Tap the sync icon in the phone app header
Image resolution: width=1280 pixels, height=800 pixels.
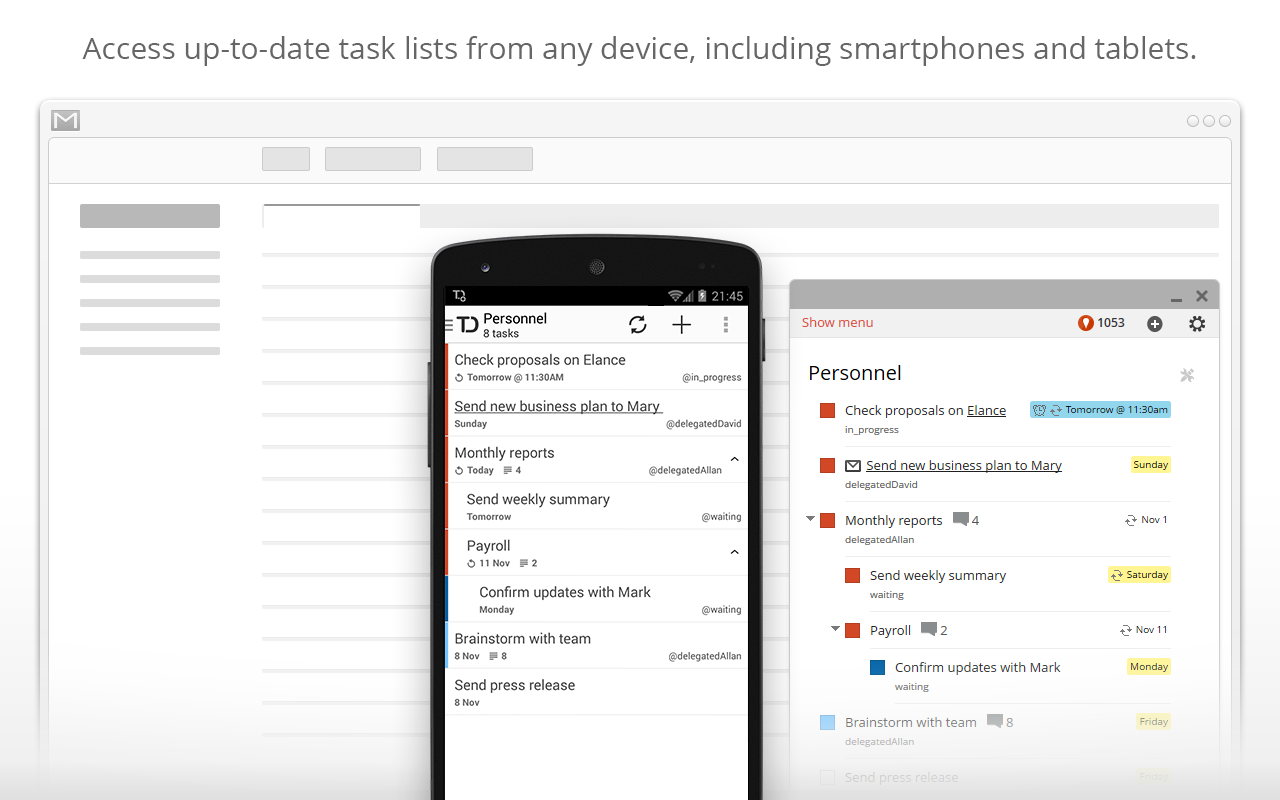pyautogui.click(x=637, y=324)
